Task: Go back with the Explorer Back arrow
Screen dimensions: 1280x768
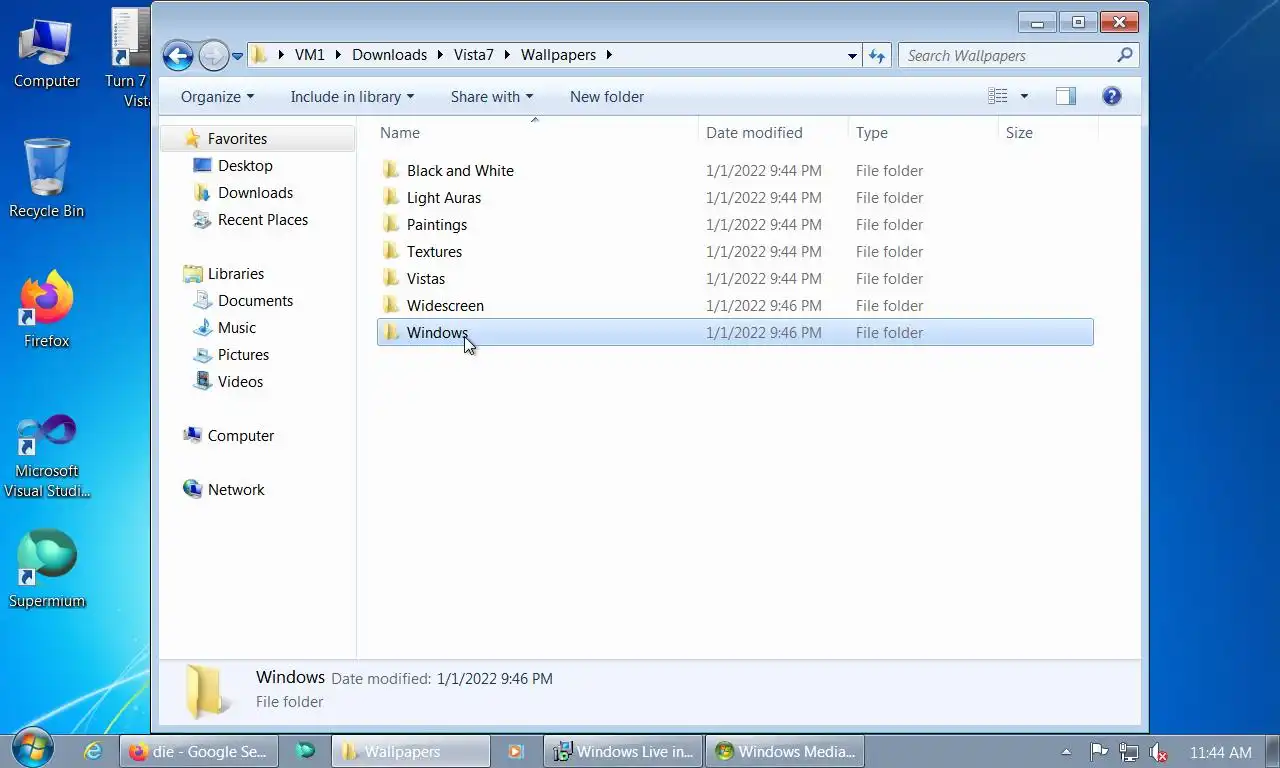Action: click(x=178, y=55)
